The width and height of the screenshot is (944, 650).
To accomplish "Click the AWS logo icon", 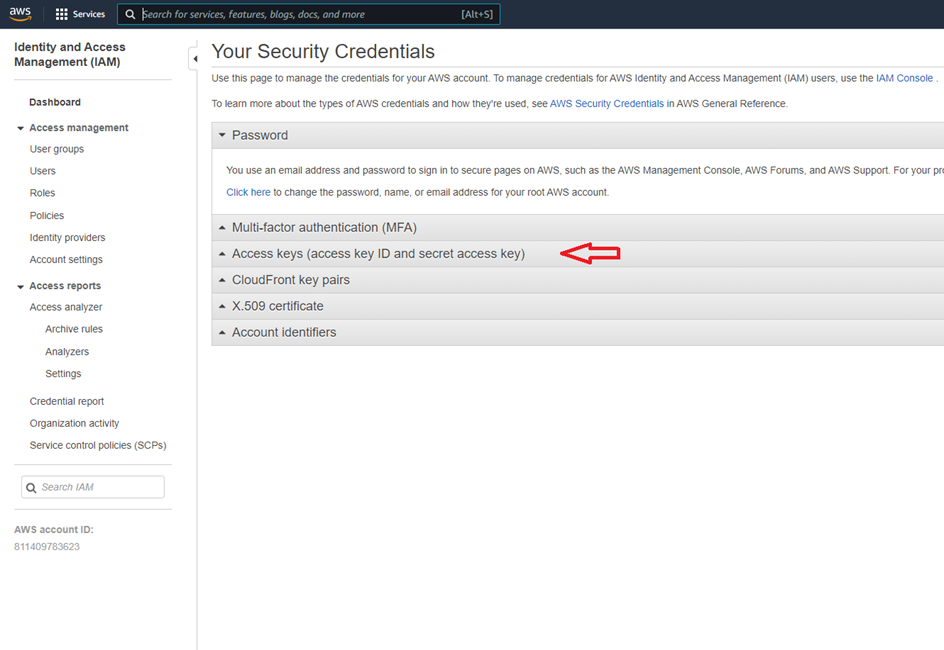I will tap(21, 14).
